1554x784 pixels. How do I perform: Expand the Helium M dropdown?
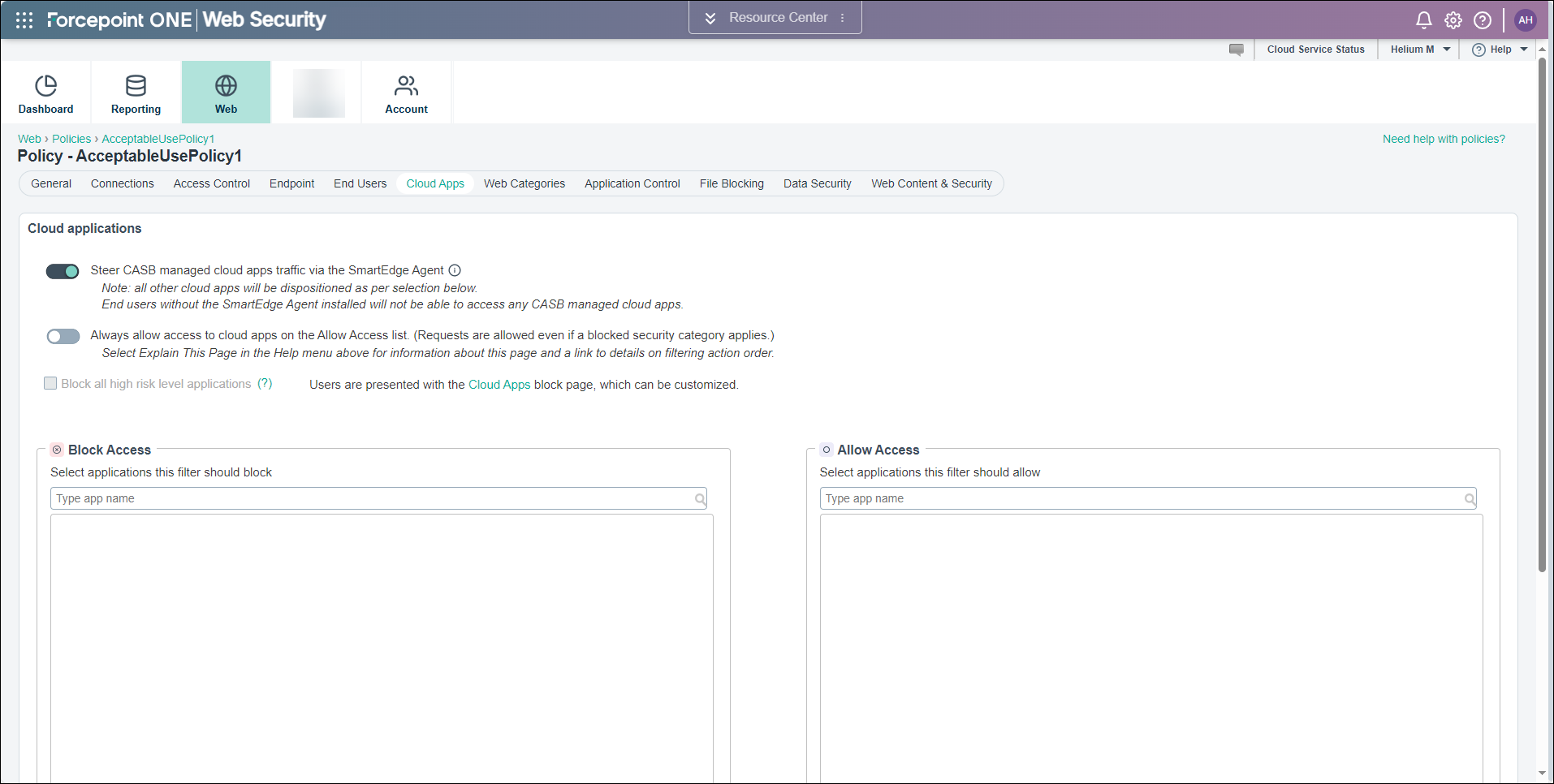tap(1419, 50)
